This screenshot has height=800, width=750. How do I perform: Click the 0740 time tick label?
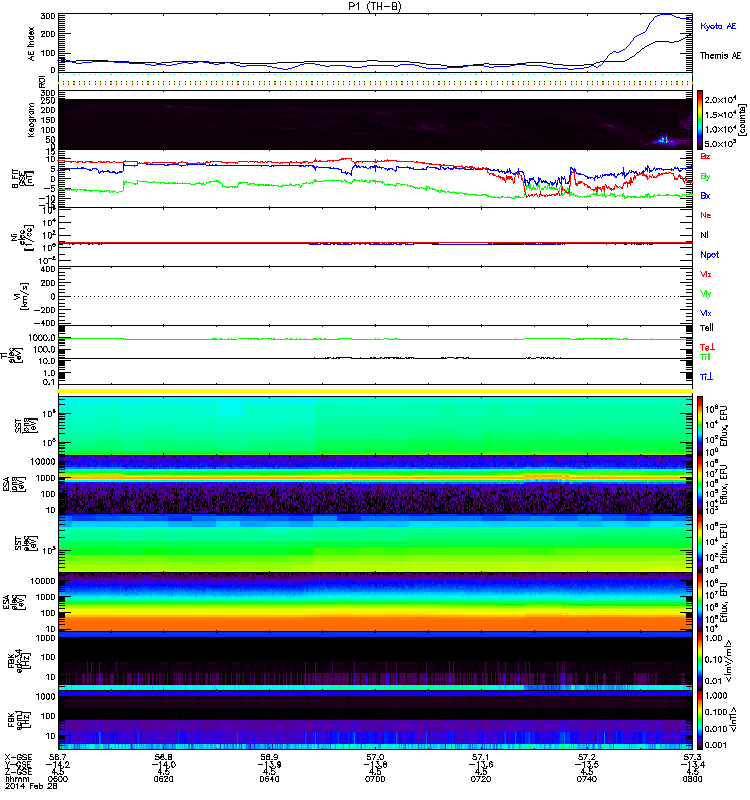(586, 779)
